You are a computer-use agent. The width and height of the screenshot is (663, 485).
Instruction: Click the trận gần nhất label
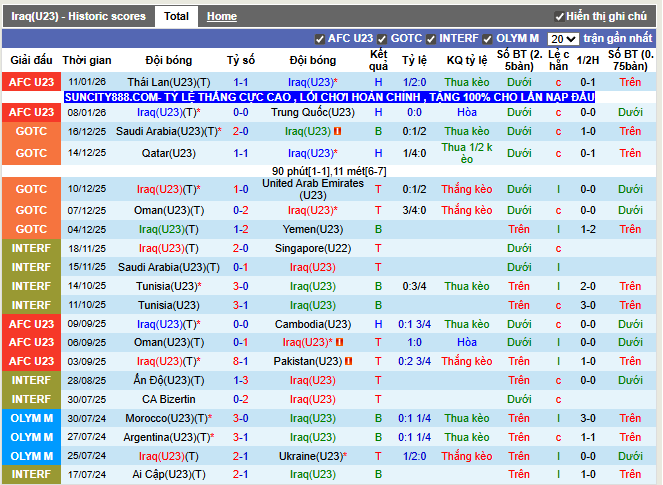tap(618, 38)
